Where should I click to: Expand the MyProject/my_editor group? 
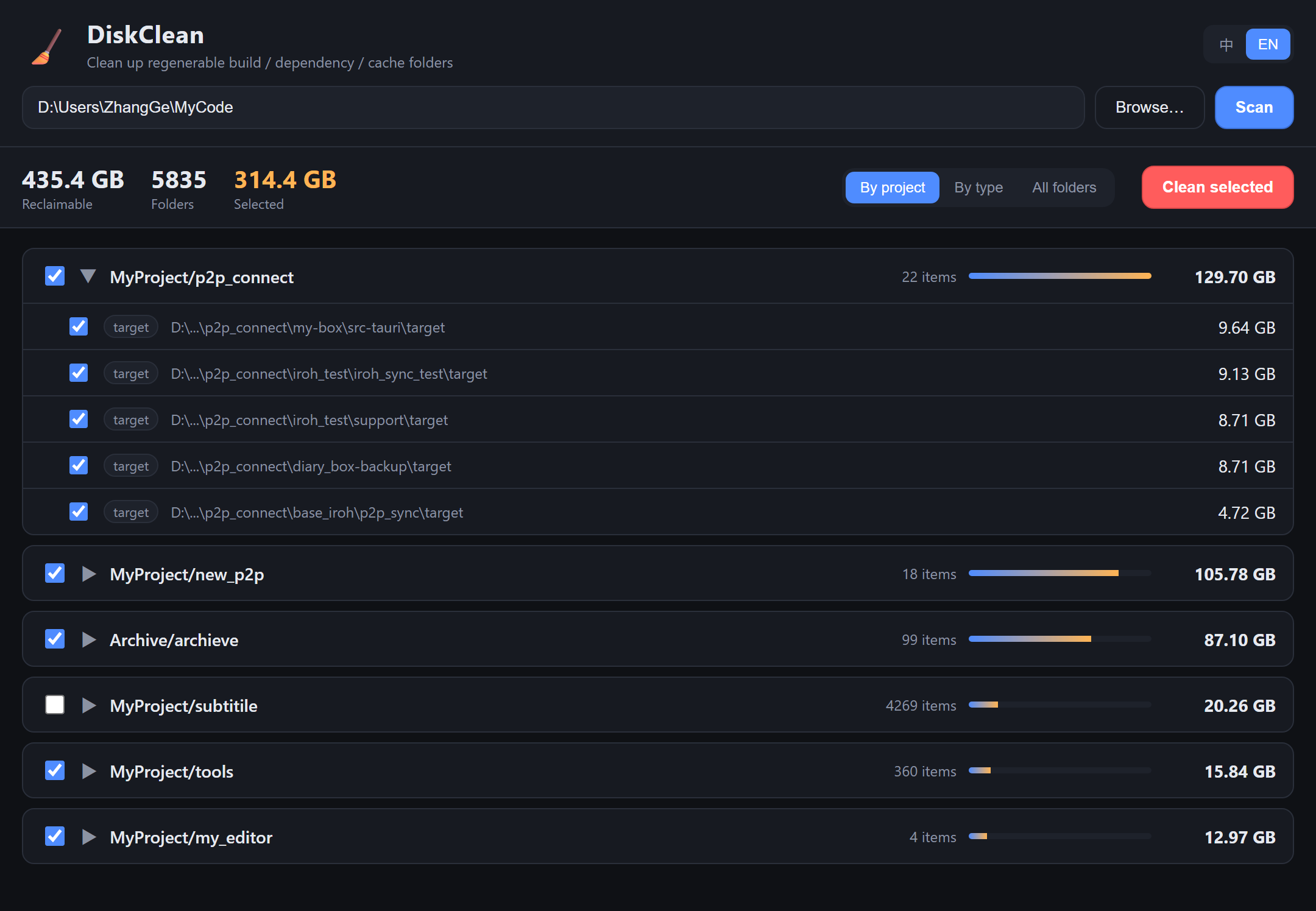pos(89,837)
